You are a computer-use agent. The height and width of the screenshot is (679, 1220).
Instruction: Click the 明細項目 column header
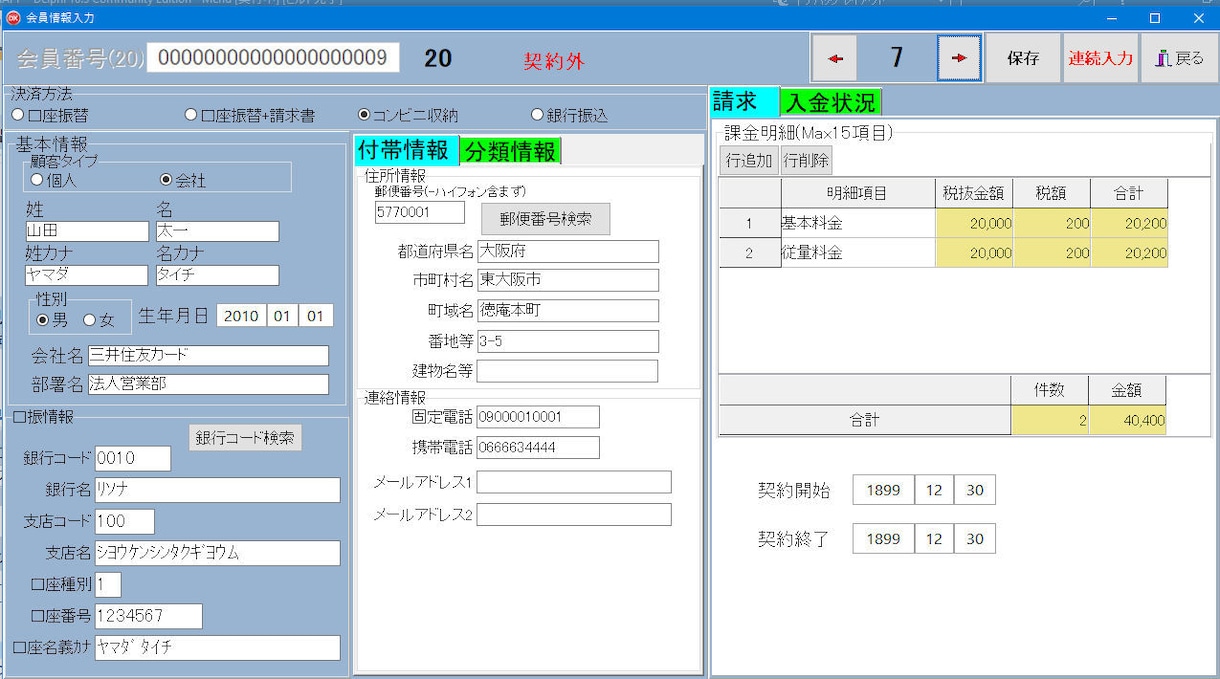[858, 194]
